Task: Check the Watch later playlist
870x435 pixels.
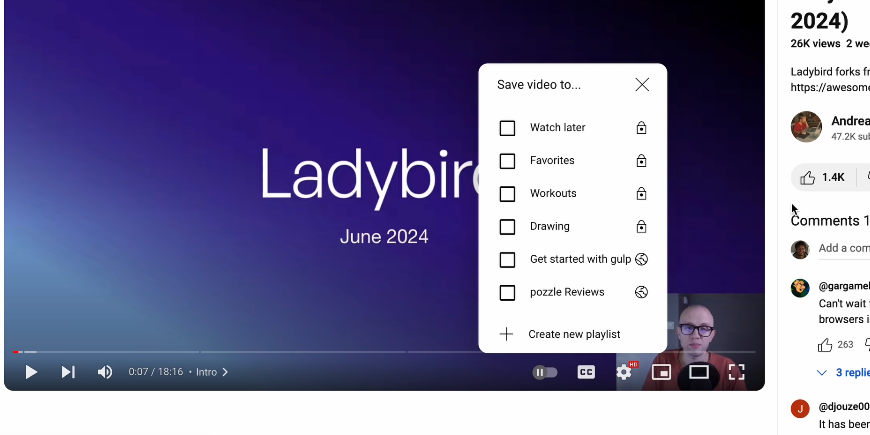Action: tap(507, 128)
